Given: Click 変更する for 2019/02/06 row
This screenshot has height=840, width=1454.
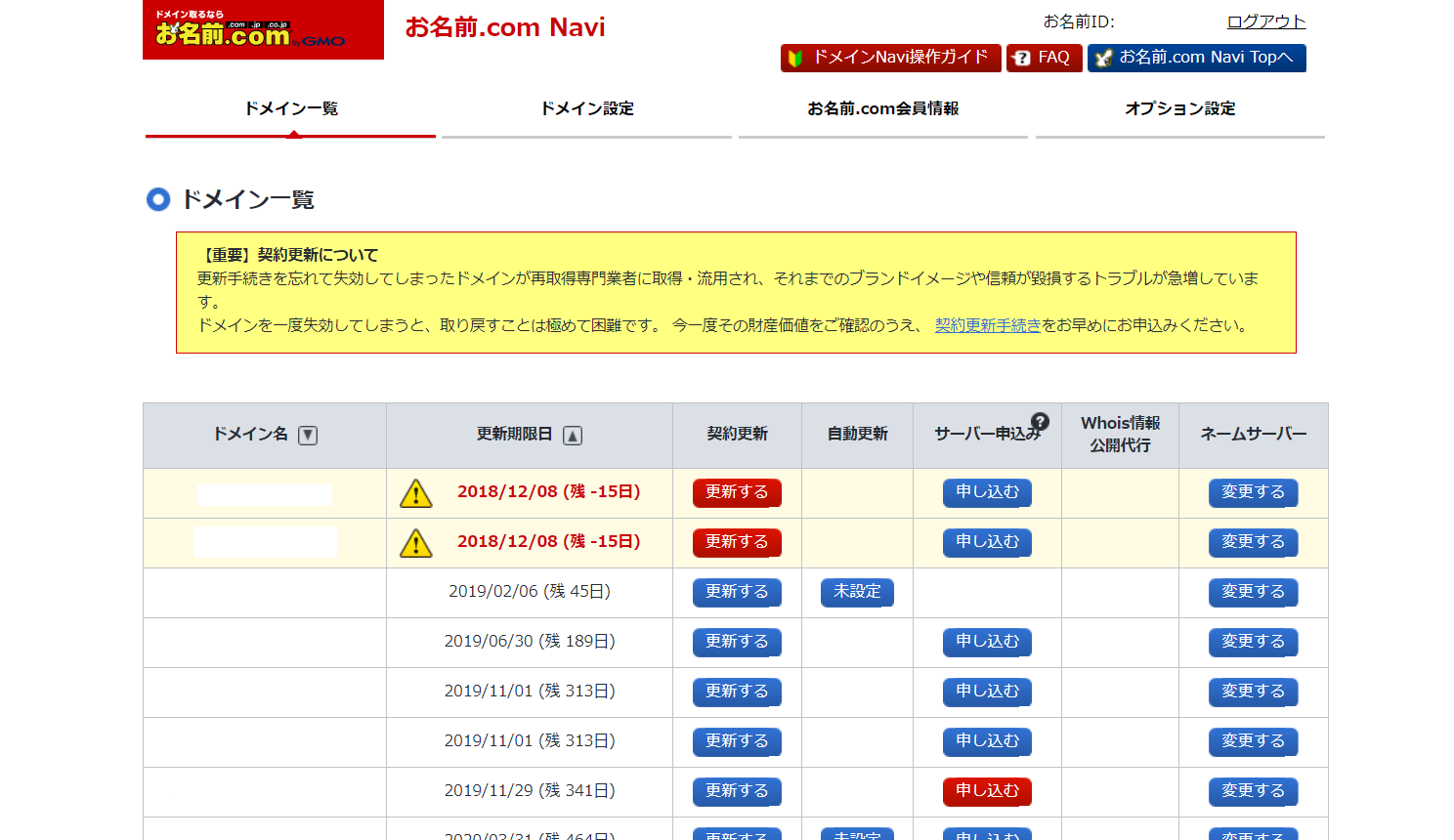Looking at the screenshot, I should [x=1254, y=593].
